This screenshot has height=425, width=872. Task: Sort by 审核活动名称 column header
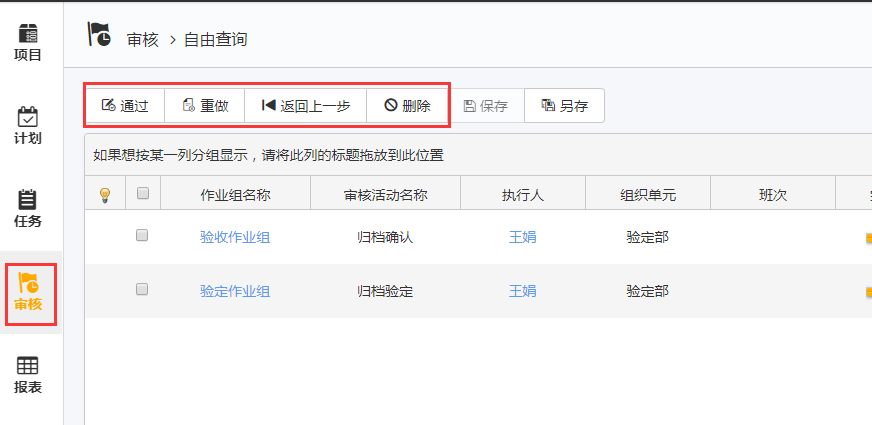385,195
